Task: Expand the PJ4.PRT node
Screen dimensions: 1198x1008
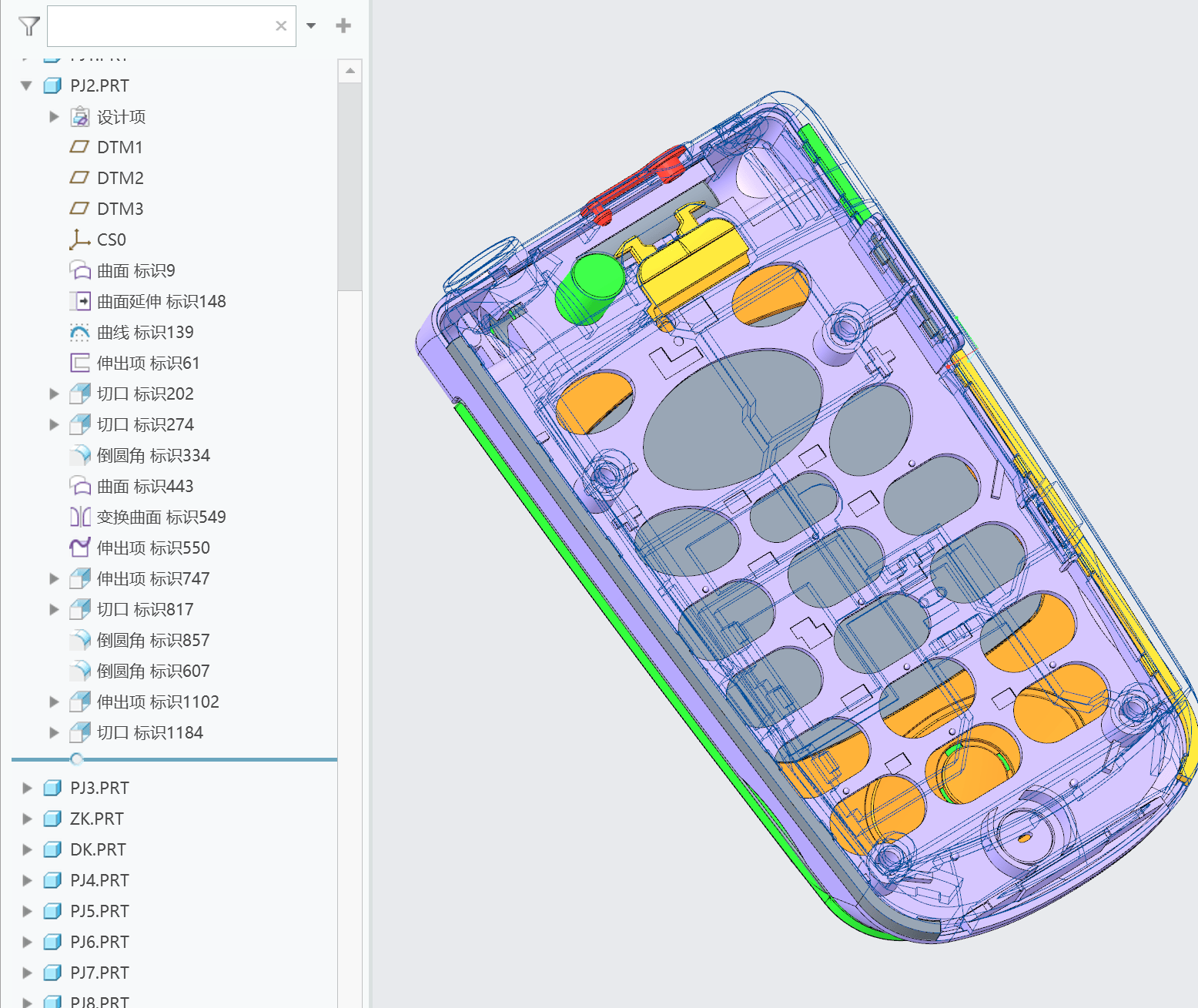Action: pos(27,880)
